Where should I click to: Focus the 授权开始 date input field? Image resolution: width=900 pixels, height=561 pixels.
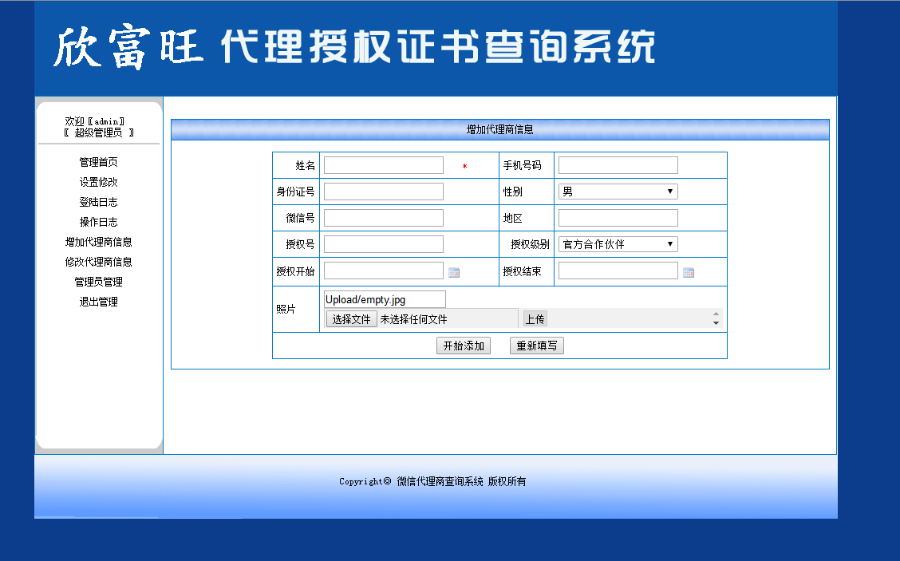383,270
